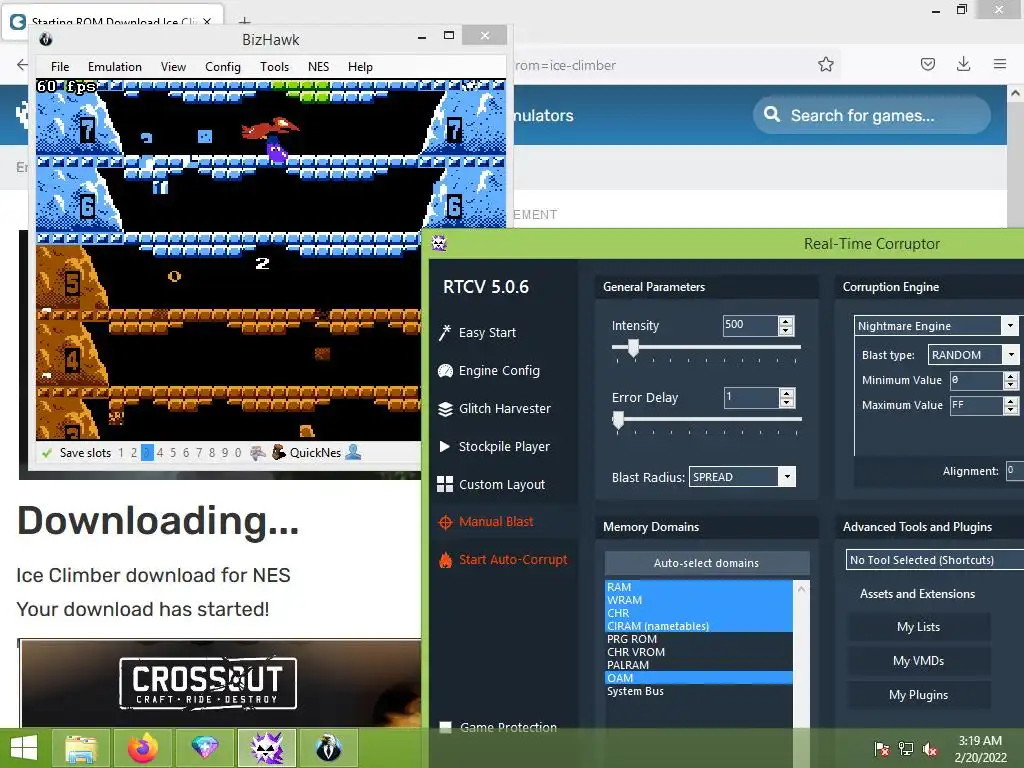Click the Real-Time Corruptor title bar logo
Viewport: 1024px width, 768px height.
click(x=439, y=244)
